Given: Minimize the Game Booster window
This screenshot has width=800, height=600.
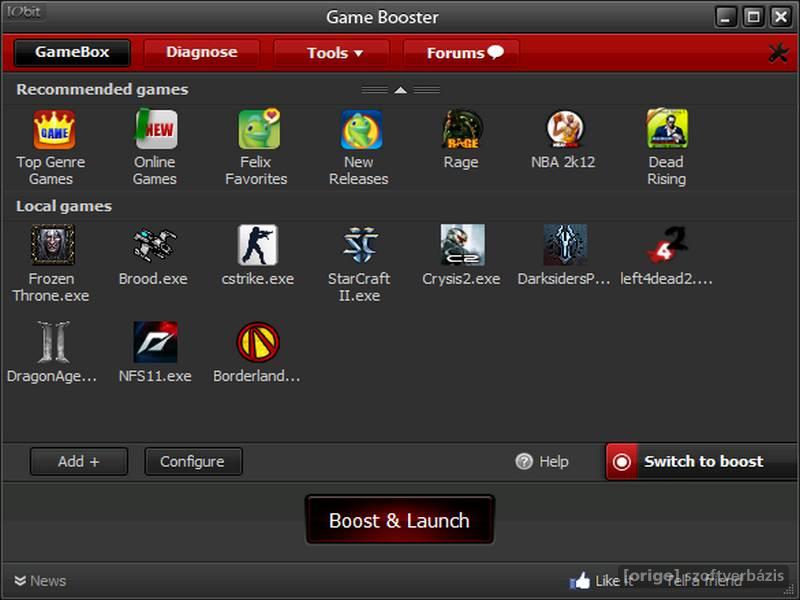Looking at the screenshot, I should coord(726,17).
